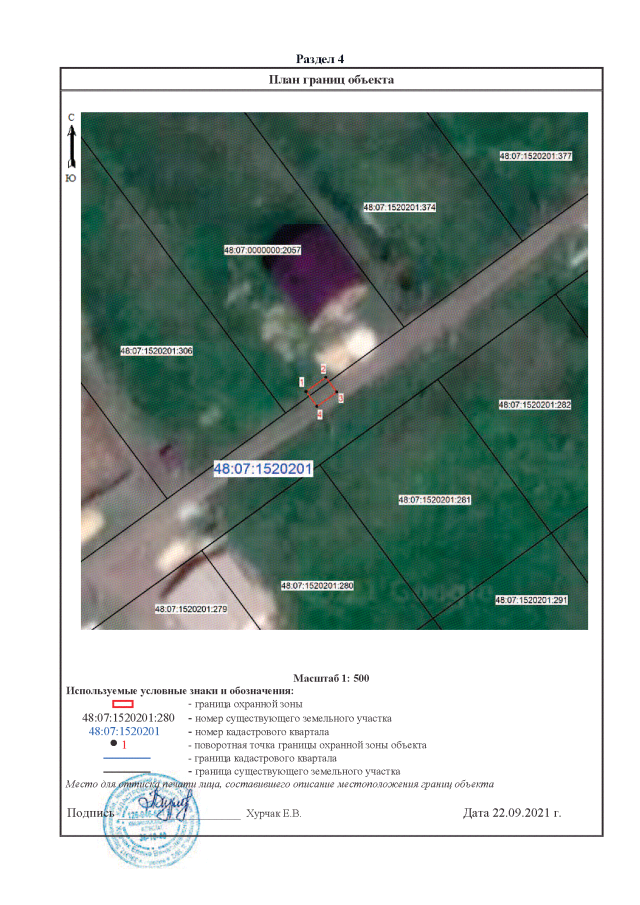Select parcel label 48:07:1520201:282
The height and width of the screenshot is (905, 640).
coord(534,405)
